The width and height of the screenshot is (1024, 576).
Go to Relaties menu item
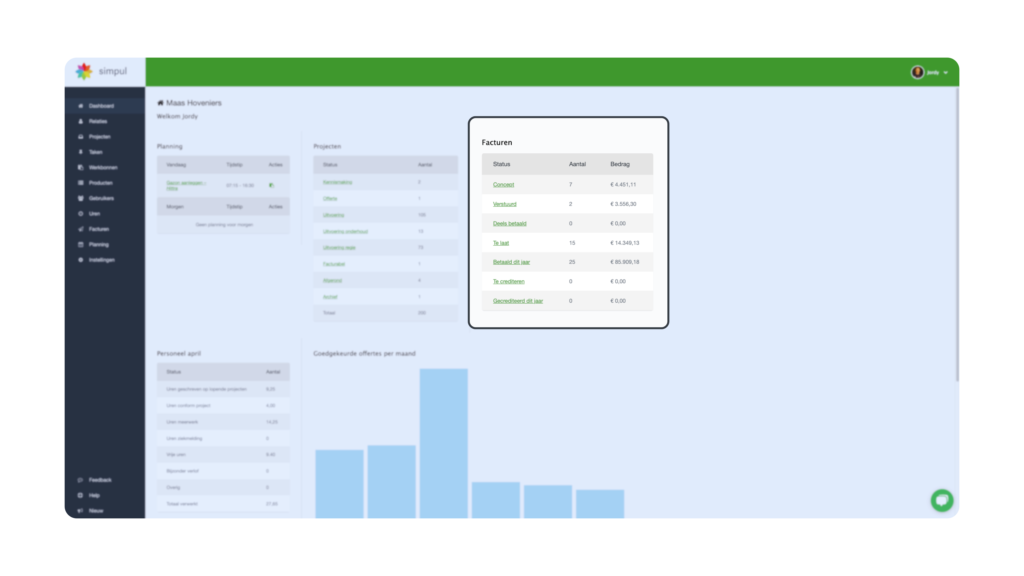click(x=98, y=121)
